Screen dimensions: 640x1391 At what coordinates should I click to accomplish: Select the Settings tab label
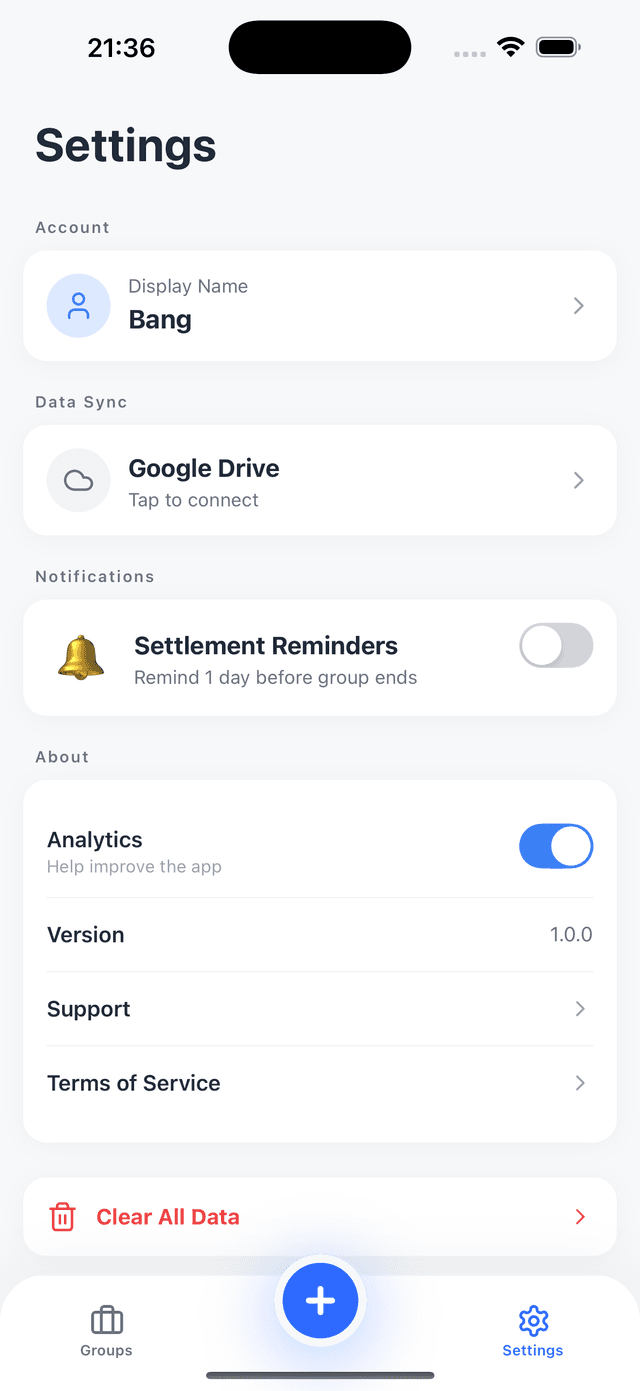(x=533, y=1351)
